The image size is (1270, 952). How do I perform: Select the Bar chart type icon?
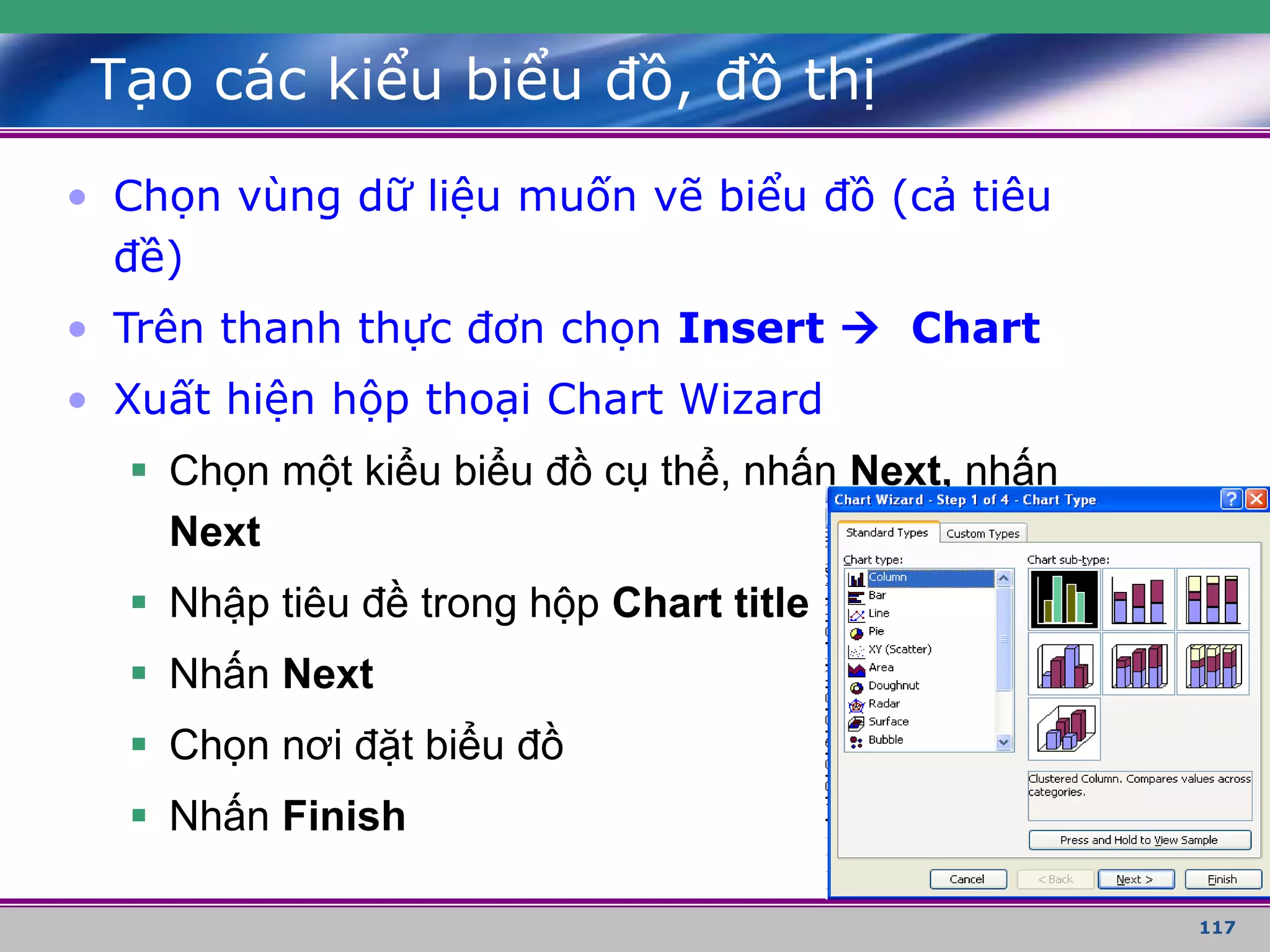coord(856,597)
